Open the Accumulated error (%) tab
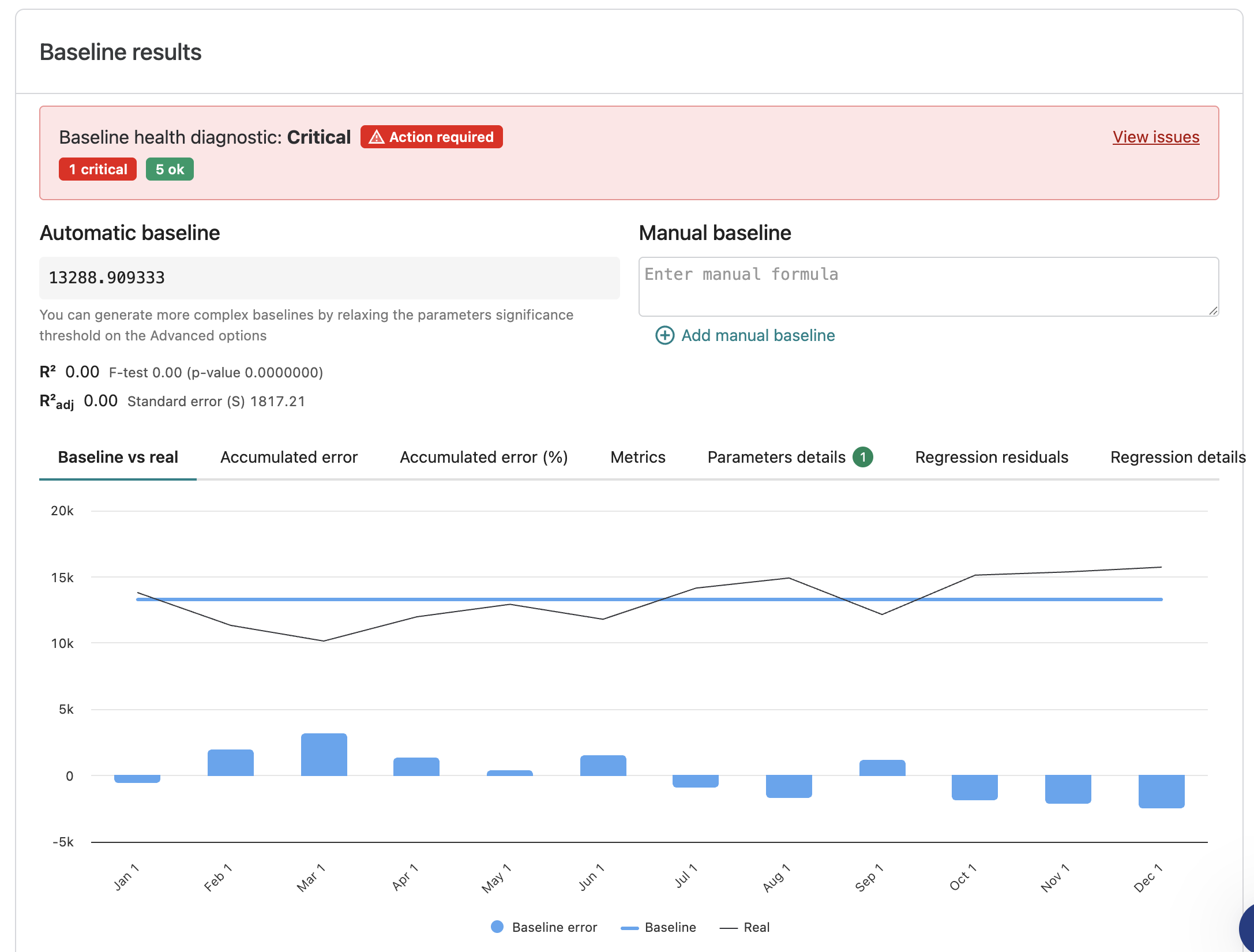Viewport: 1254px width, 952px height. [484, 457]
